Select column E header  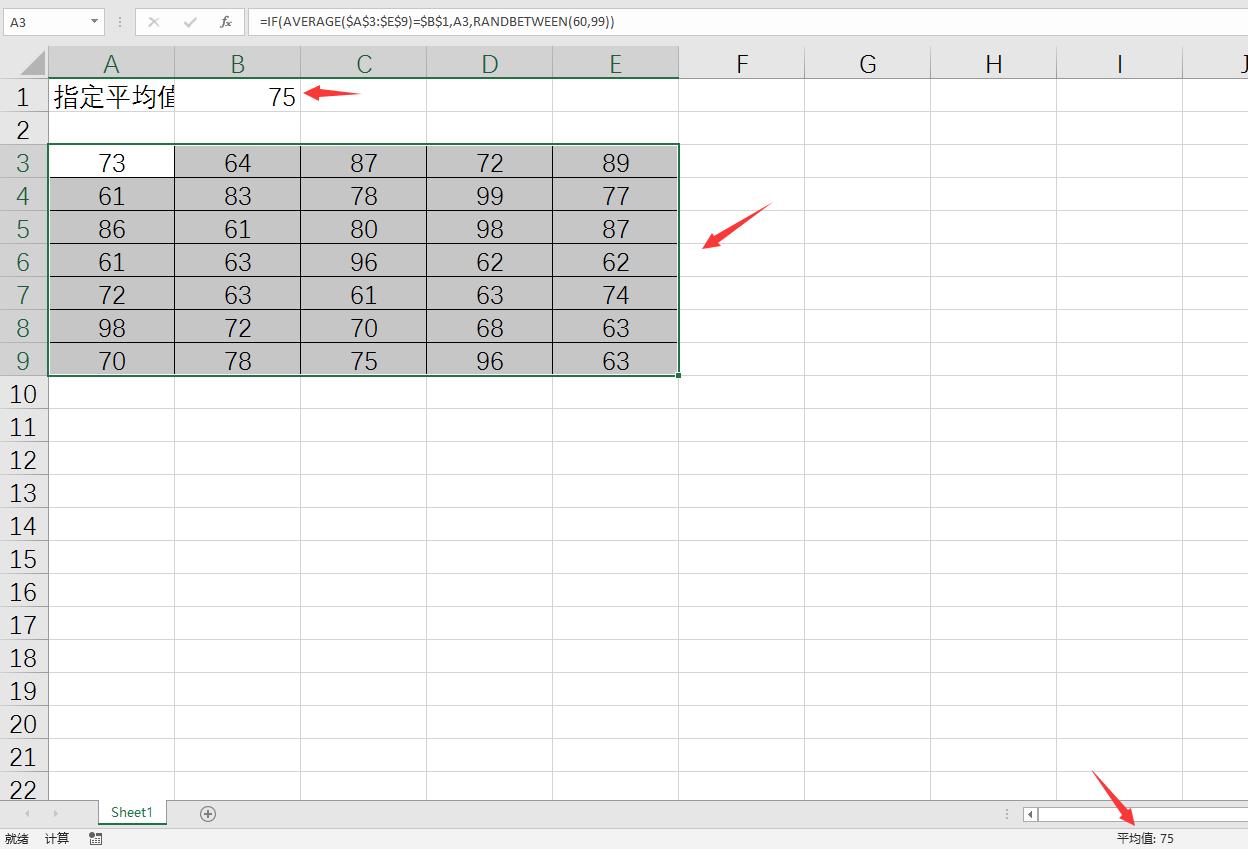click(x=615, y=63)
